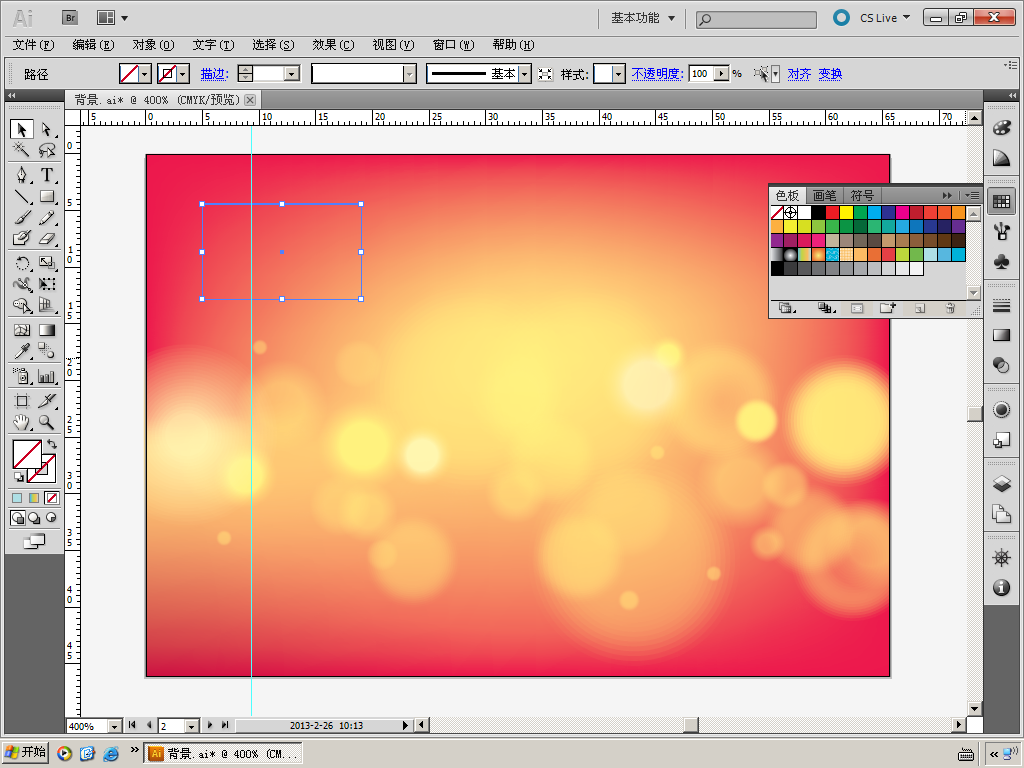Select the Blend tool
The height and width of the screenshot is (768, 1024).
[46, 351]
